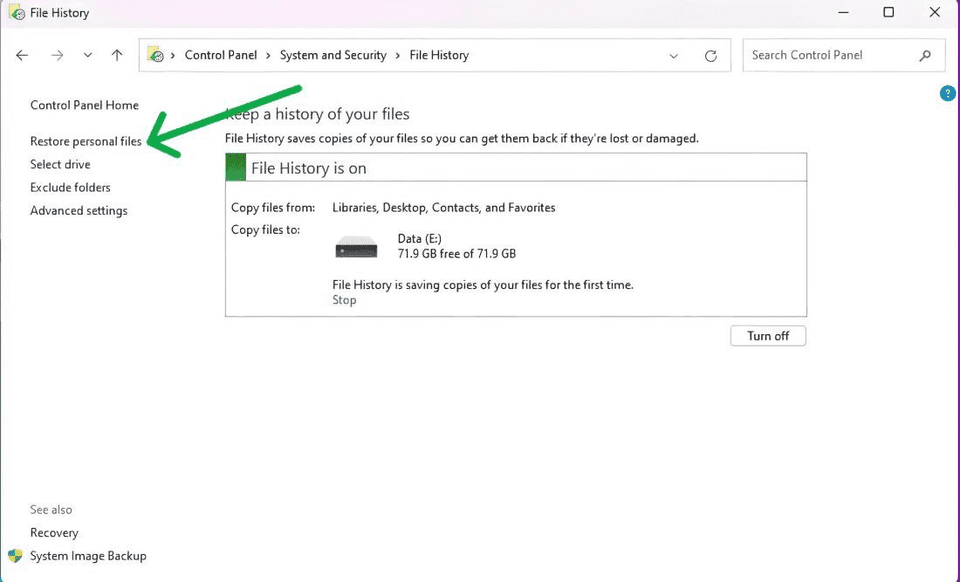Open Advanced settings in the sidebar
Image resolution: width=960 pixels, height=582 pixels.
(78, 210)
